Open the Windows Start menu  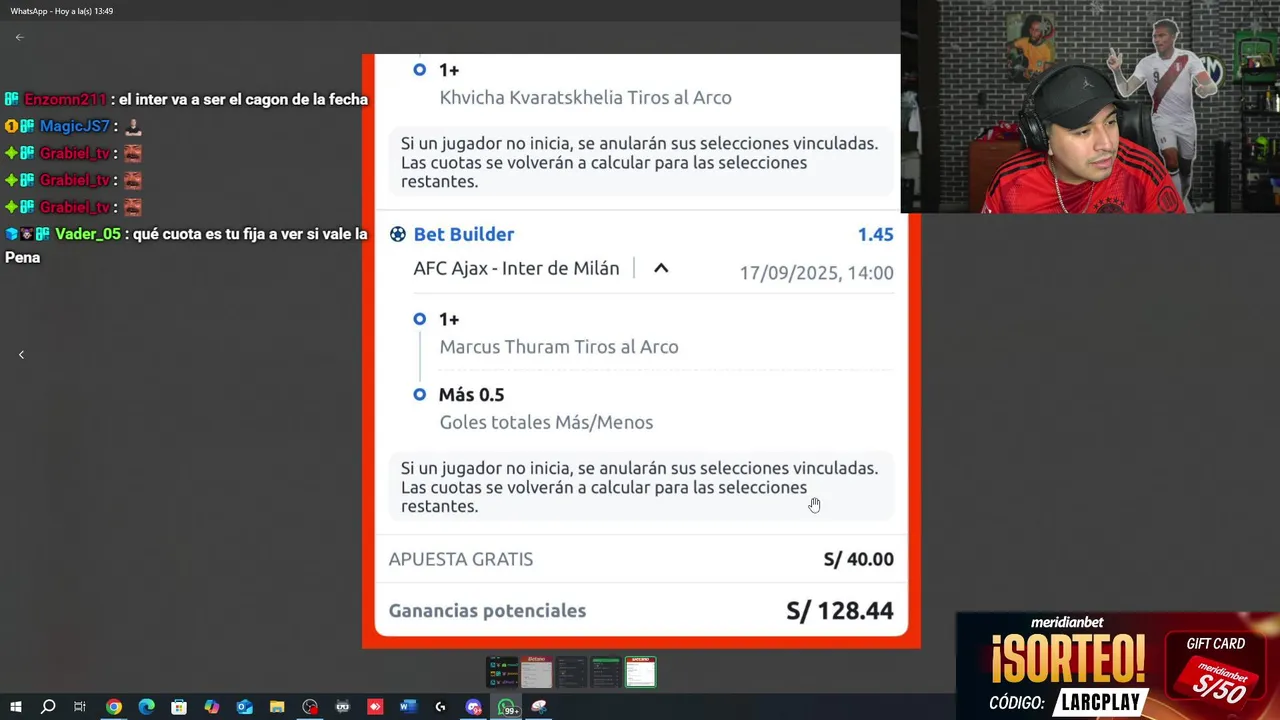[x=16, y=707]
